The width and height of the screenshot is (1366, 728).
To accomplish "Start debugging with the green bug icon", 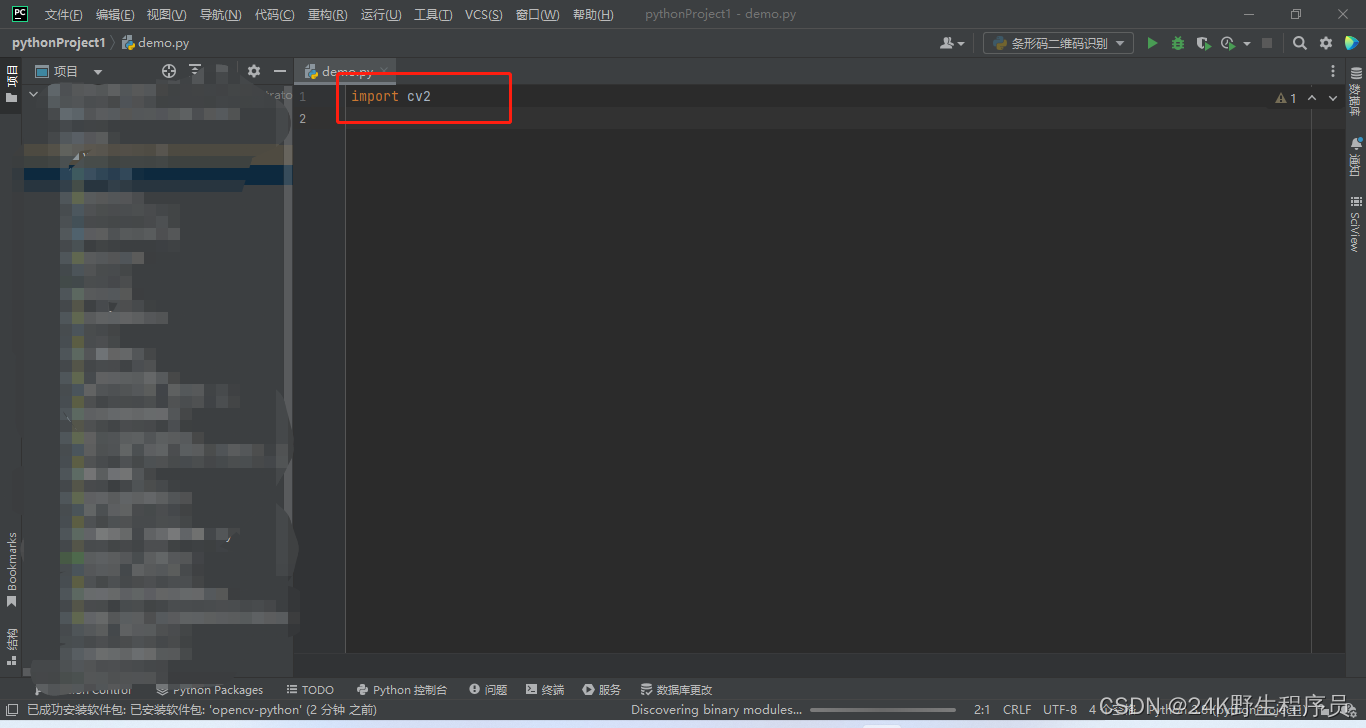I will coord(1178,43).
